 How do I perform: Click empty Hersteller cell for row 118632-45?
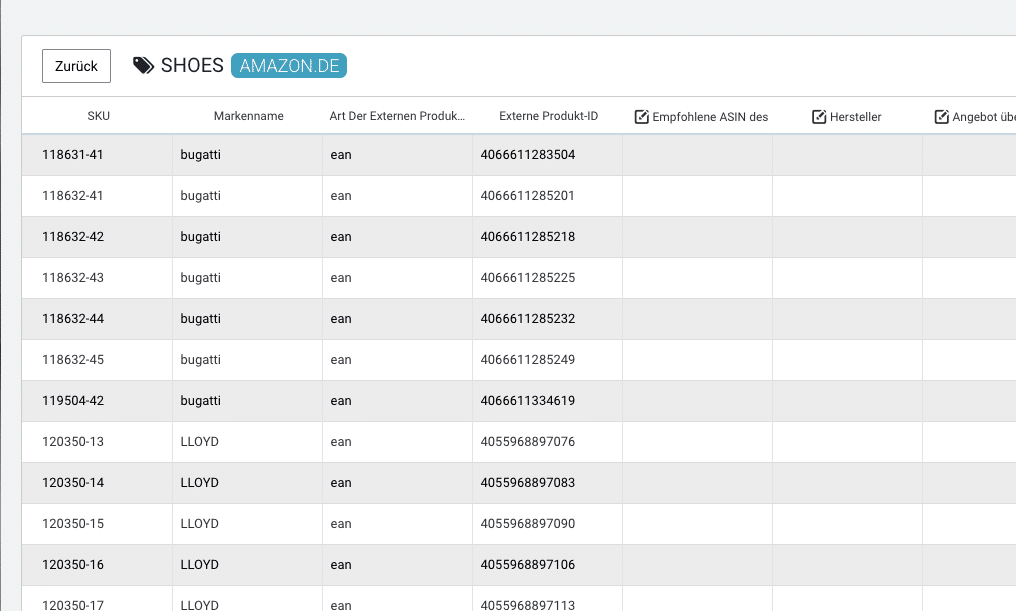point(847,360)
